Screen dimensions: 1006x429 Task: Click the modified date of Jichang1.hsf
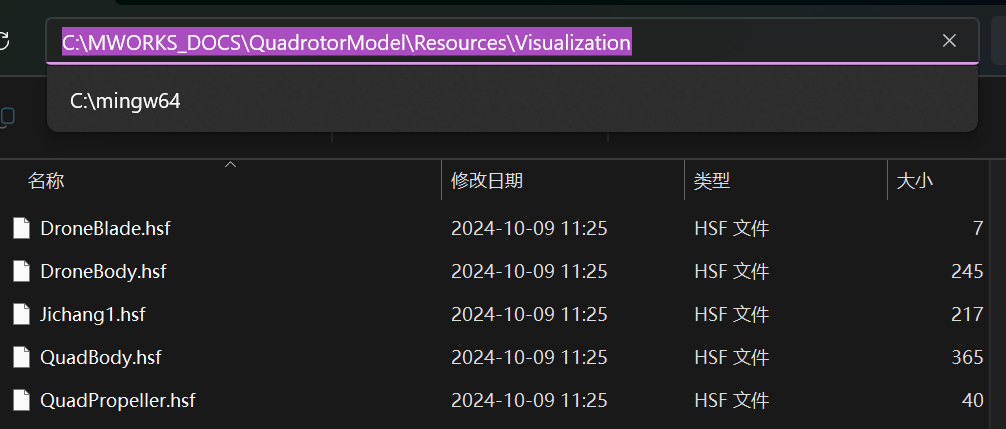pos(529,314)
